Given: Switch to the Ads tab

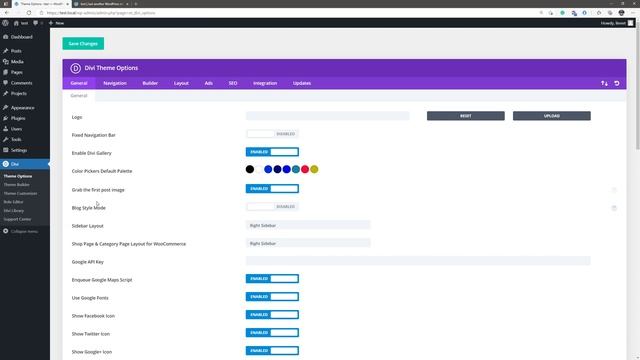Looking at the screenshot, I should tap(209, 83).
